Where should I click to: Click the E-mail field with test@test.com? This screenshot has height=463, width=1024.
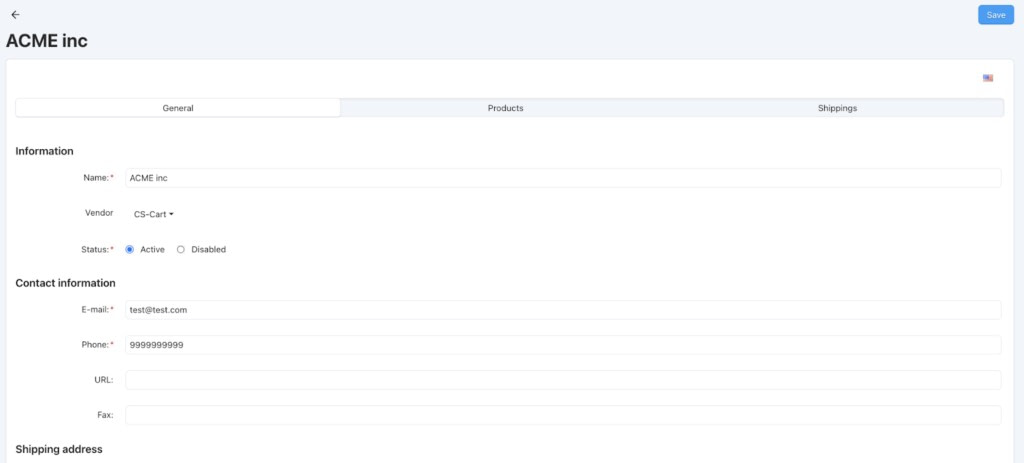[563, 310]
